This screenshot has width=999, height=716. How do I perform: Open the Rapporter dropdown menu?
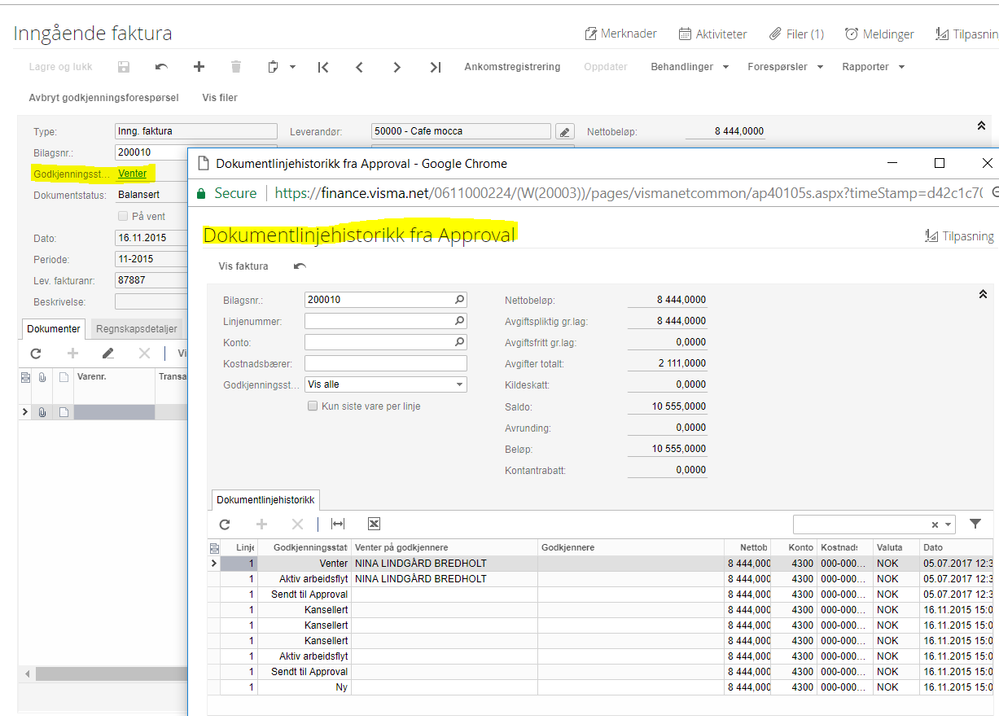[873, 67]
